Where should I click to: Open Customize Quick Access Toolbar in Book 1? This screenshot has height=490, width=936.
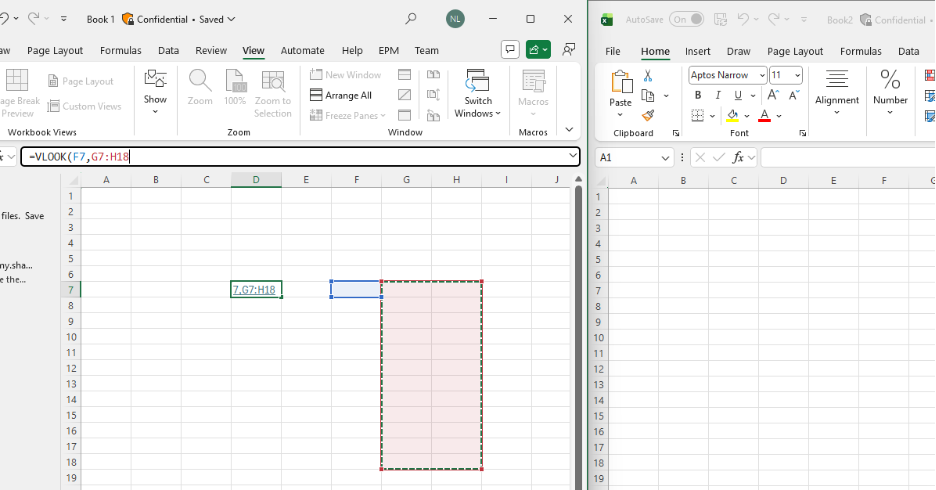[64, 19]
